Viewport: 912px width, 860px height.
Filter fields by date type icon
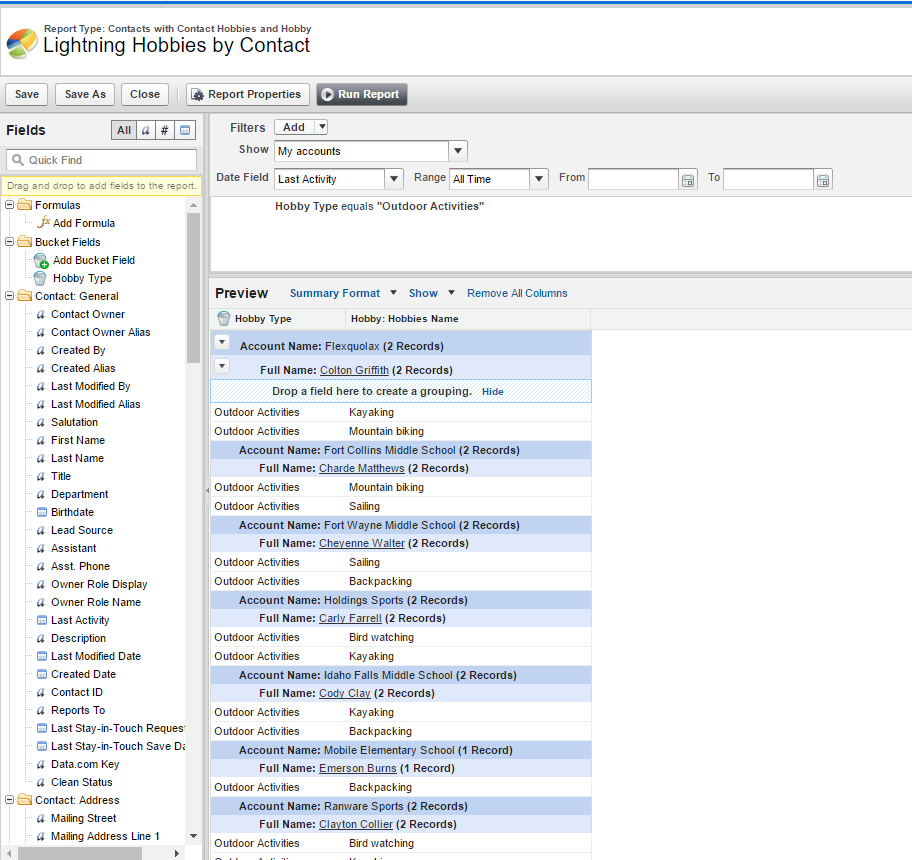pos(185,130)
